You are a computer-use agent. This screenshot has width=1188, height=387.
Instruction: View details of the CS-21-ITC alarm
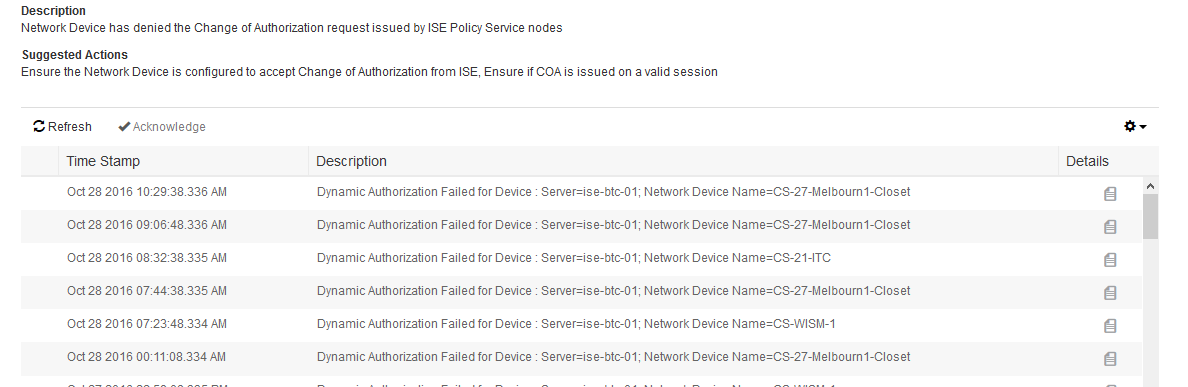coord(1110,260)
